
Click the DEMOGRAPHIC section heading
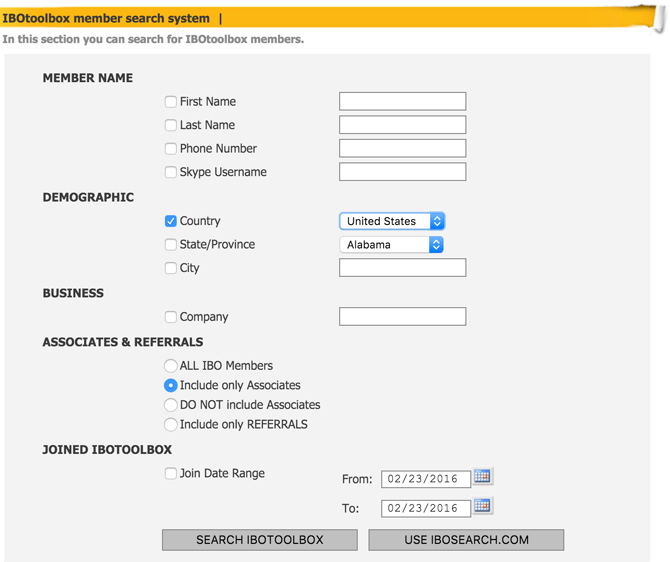[x=88, y=197]
